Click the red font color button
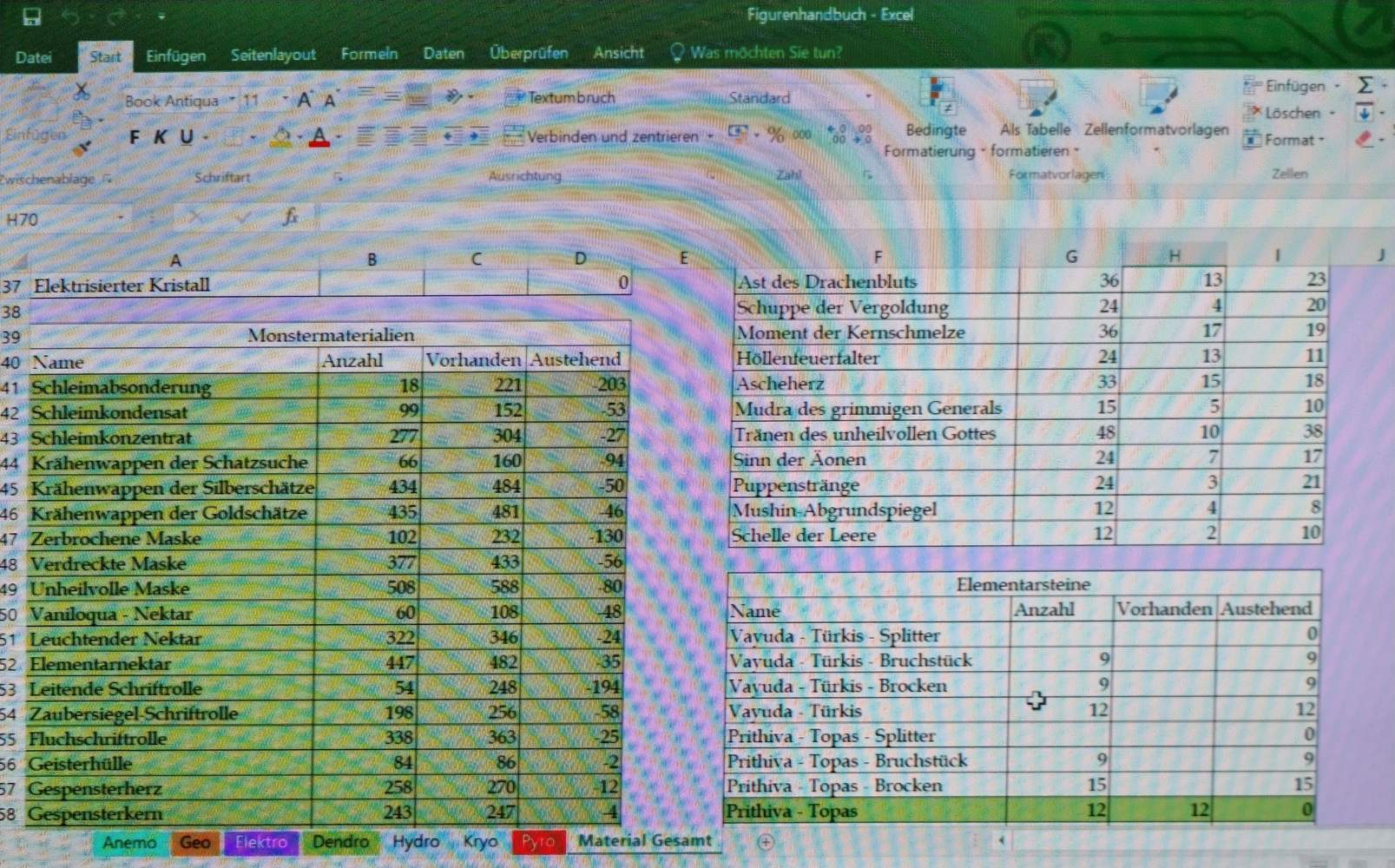This screenshot has width=1395, height=868. point(319,137)
